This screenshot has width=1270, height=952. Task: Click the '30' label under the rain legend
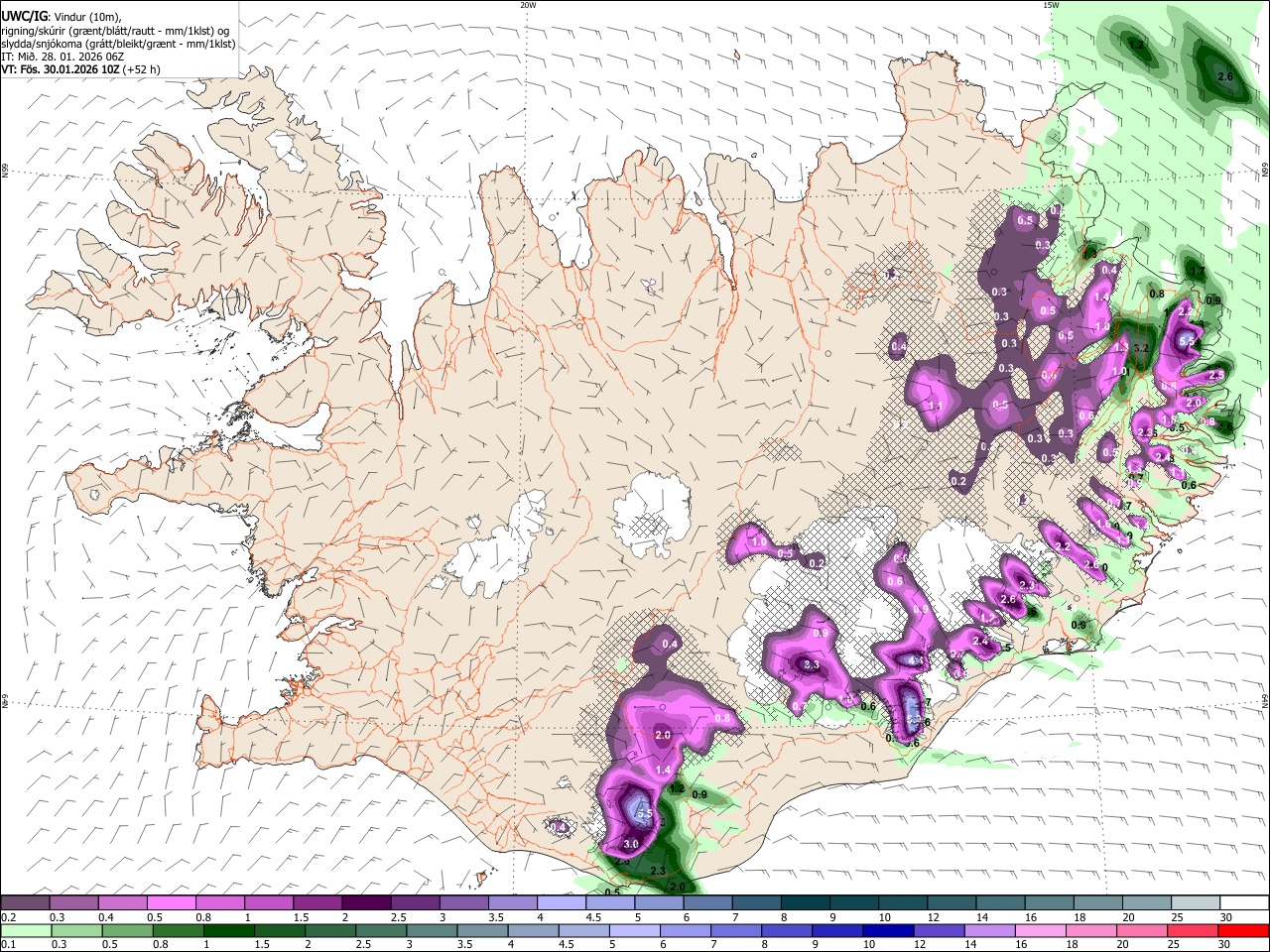coord(1223,945)
